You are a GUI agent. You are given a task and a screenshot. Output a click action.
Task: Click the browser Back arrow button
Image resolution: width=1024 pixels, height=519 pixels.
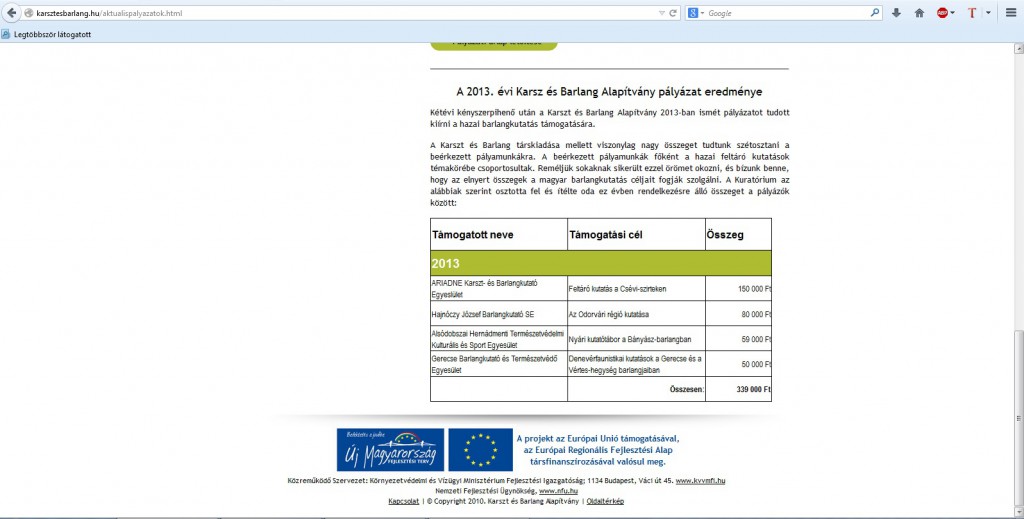[x=10, y=13]
